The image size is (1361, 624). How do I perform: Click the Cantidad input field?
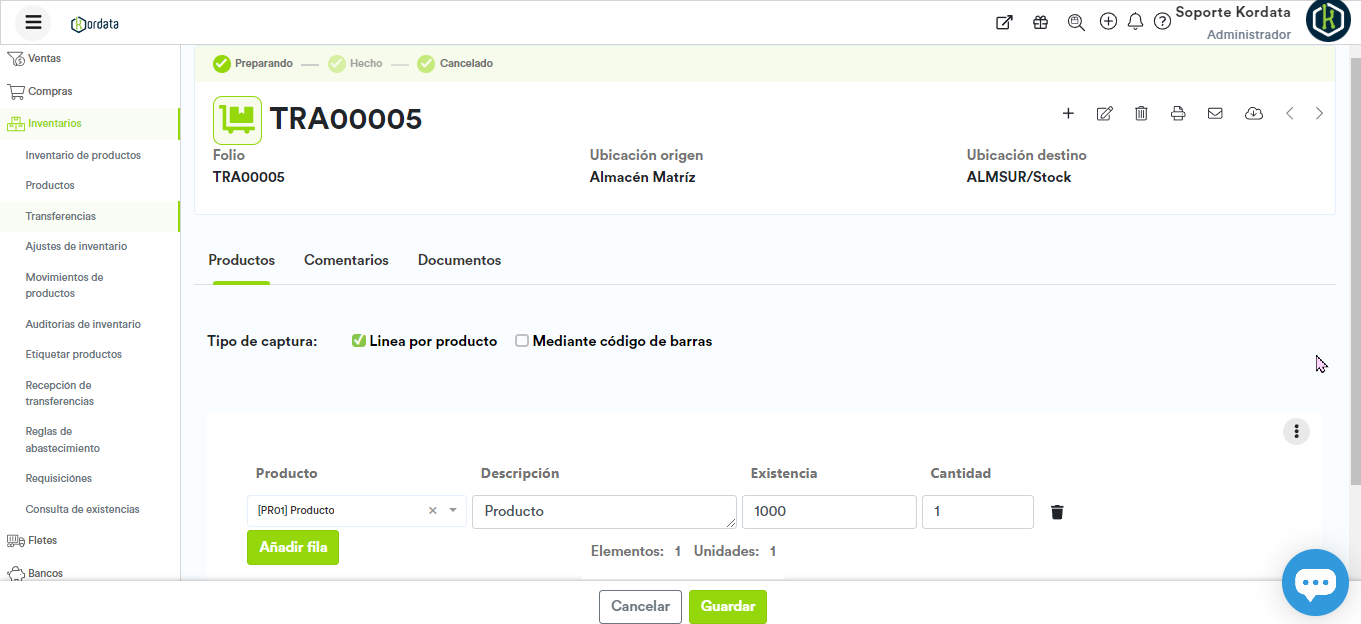coord(977,512)
